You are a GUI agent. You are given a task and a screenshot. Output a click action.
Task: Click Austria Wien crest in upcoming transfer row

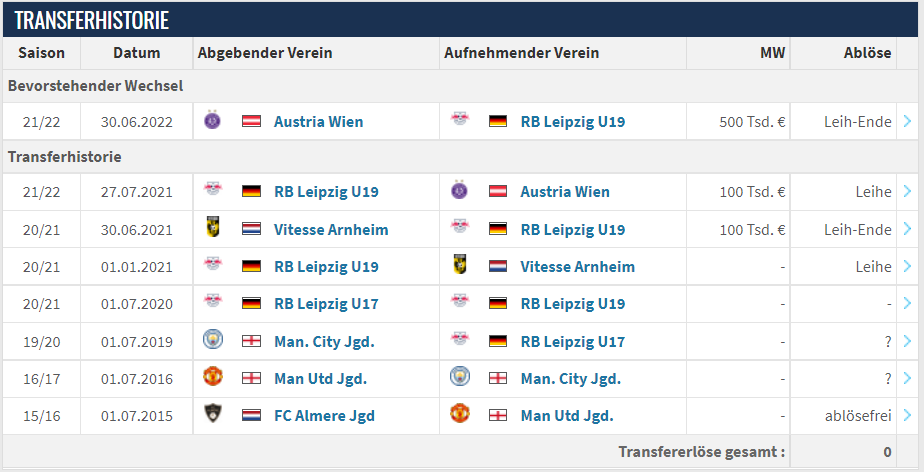tap(212, 120)
